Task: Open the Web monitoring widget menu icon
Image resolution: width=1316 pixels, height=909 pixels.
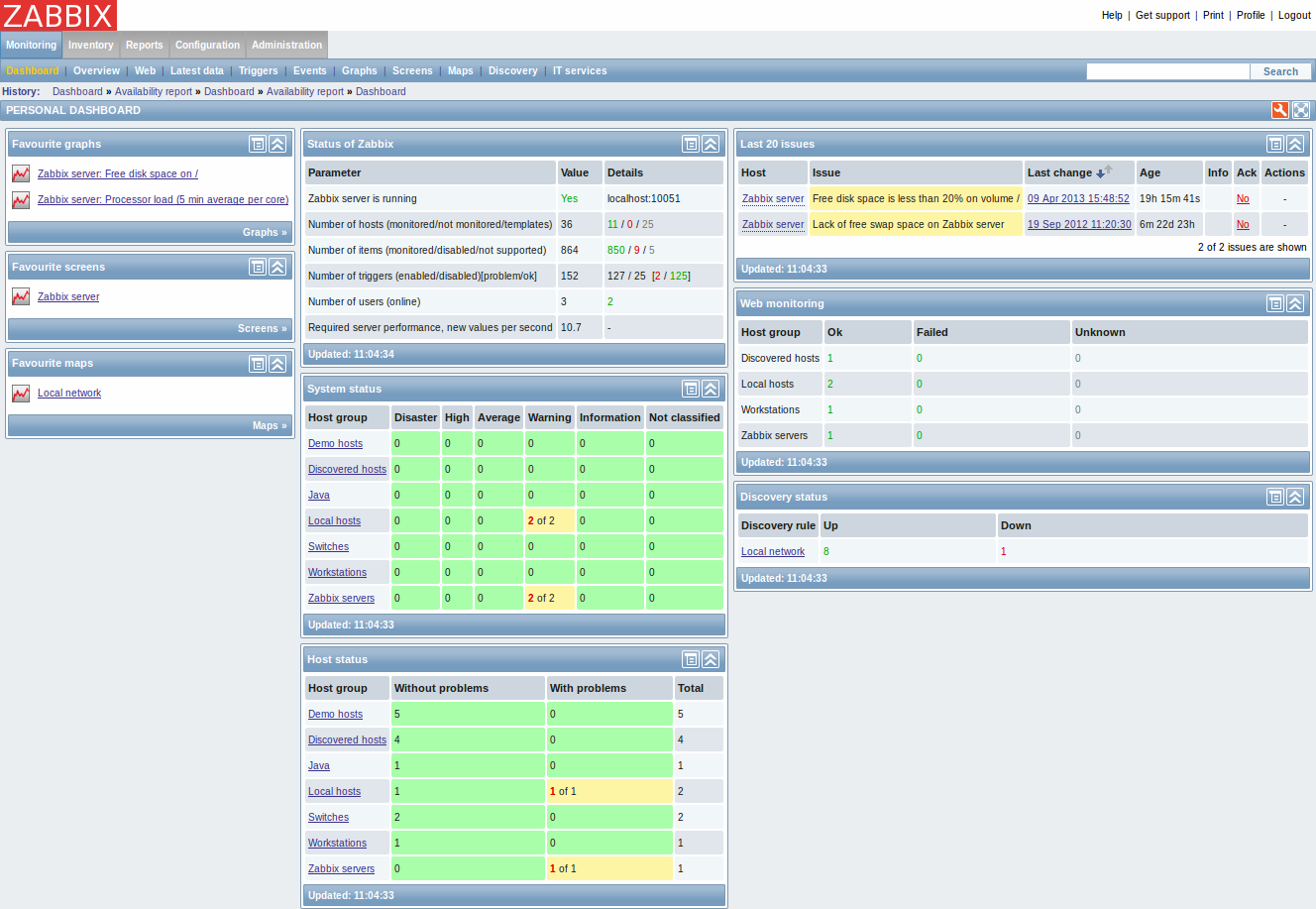Action: point(1275,303)
